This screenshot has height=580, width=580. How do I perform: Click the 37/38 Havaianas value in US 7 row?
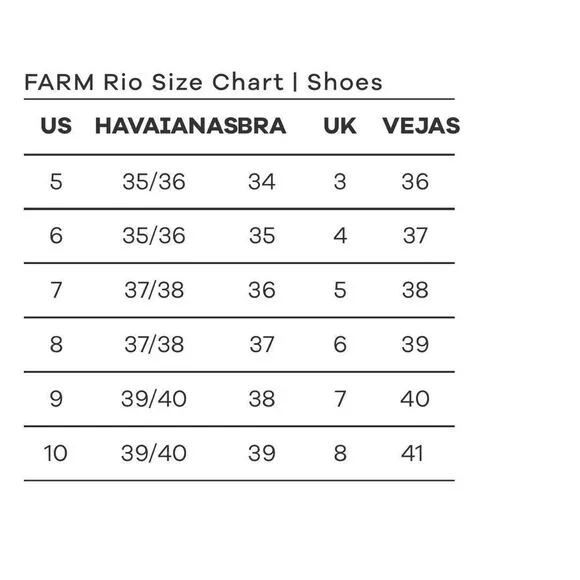point(154,290)
